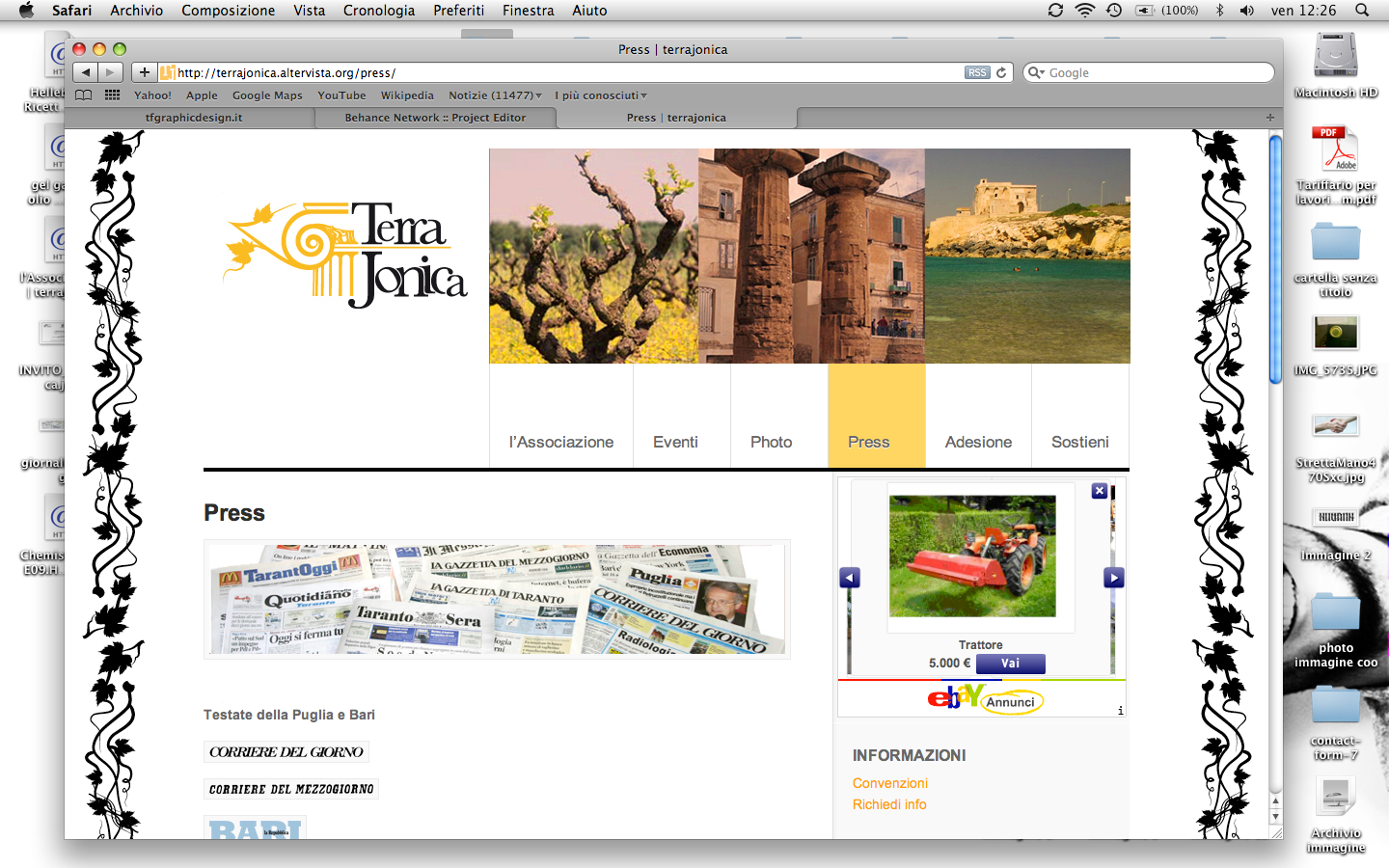This screenshot has height=868, width=1389.
Task: Click the Google search magnifier icon
Action: coord(1036,72)
